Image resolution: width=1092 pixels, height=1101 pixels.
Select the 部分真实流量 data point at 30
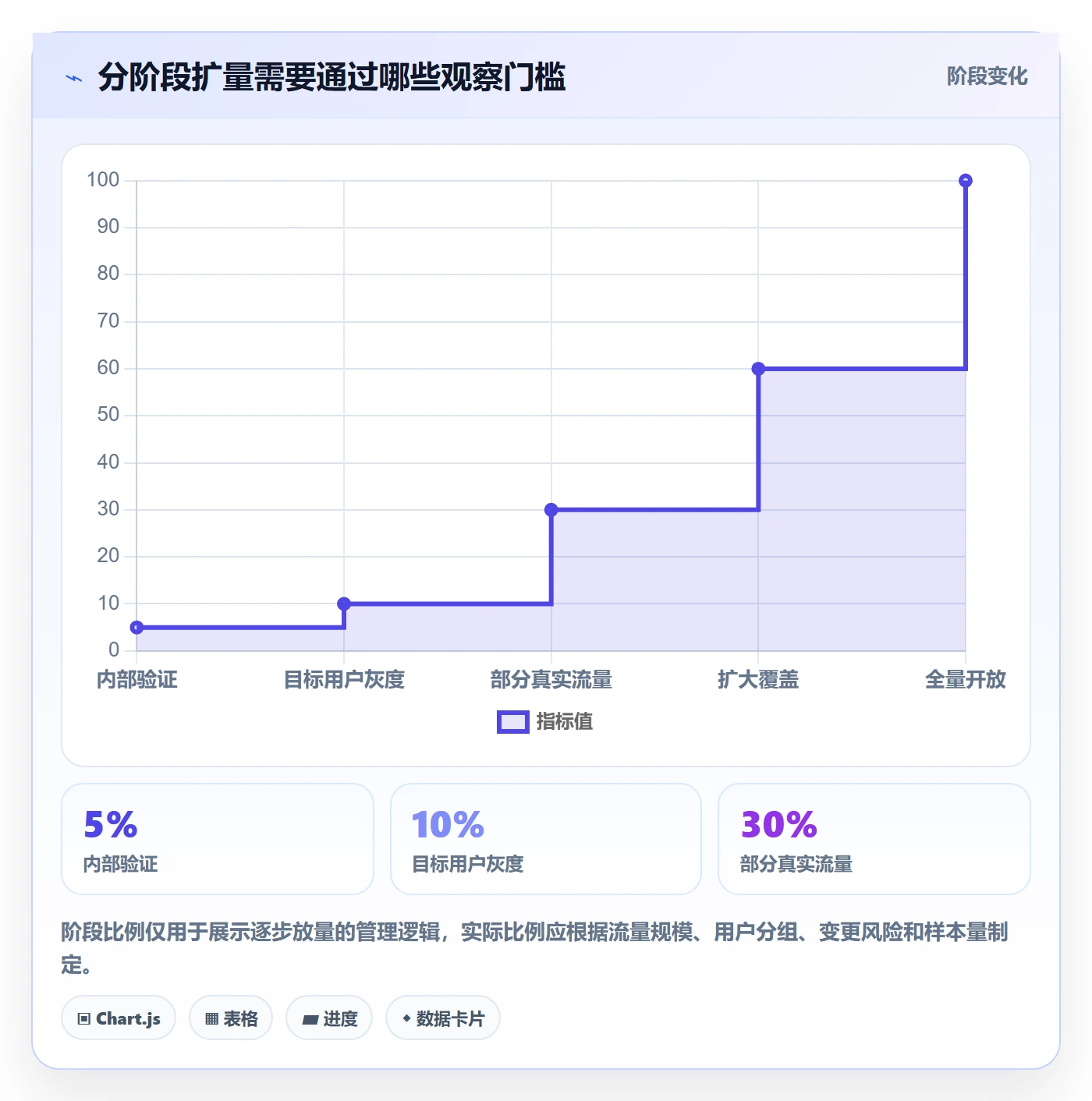(x=551, y=510)
